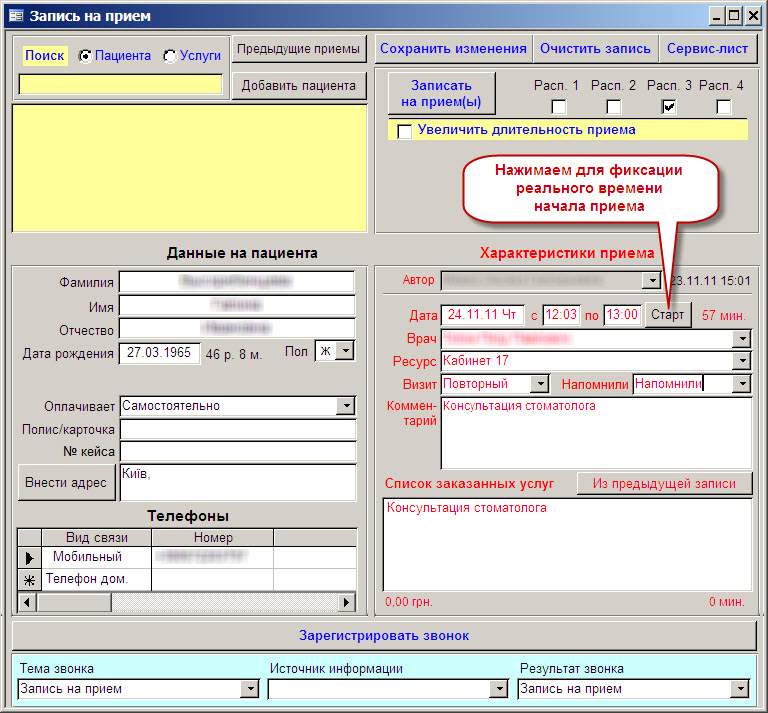Click the address field with Київ
Image resolution: width=768 pixels, height=713 pixels.
(238, 482)
